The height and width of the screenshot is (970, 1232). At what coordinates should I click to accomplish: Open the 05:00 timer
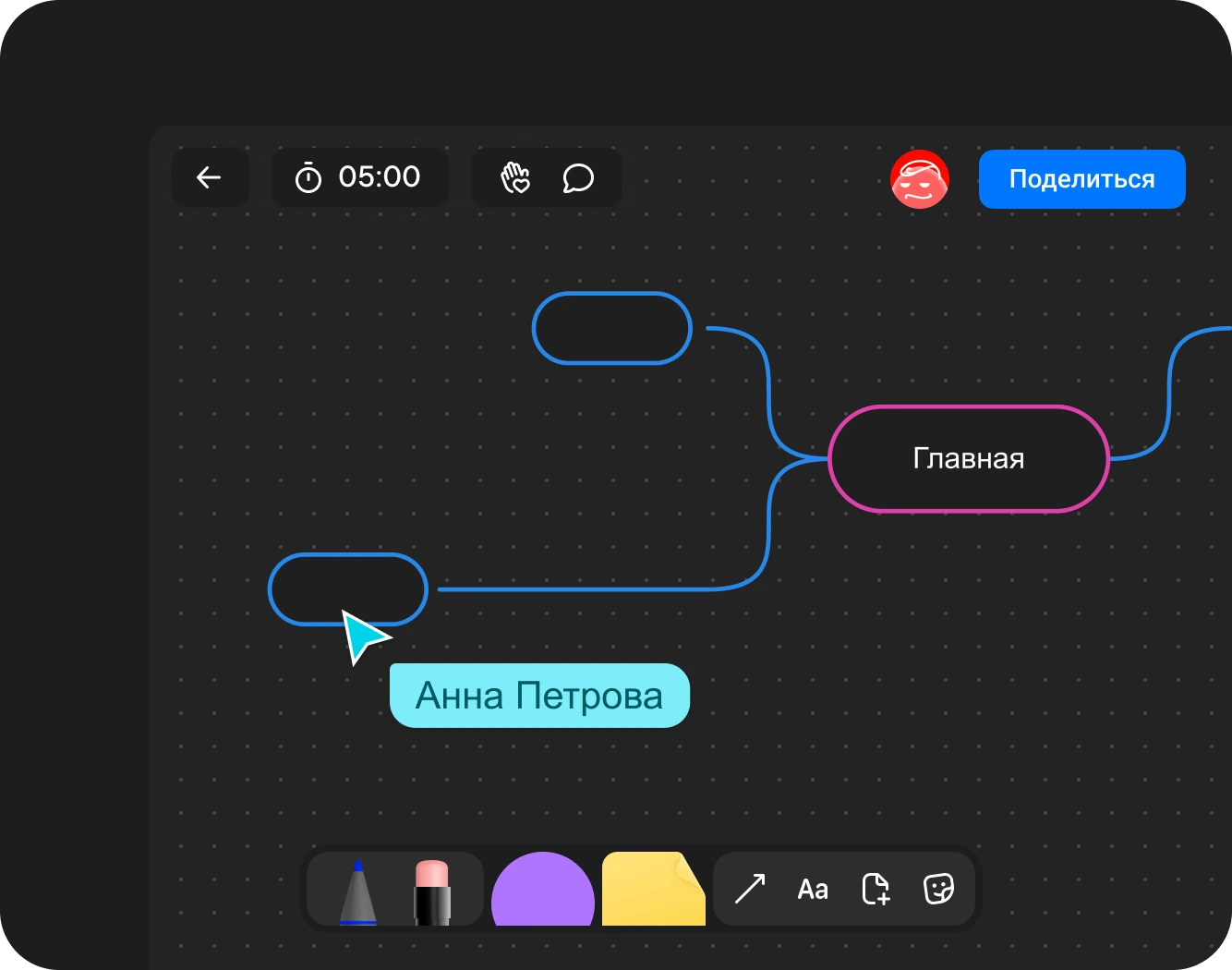pyautogui.click(x=358, y=177)
